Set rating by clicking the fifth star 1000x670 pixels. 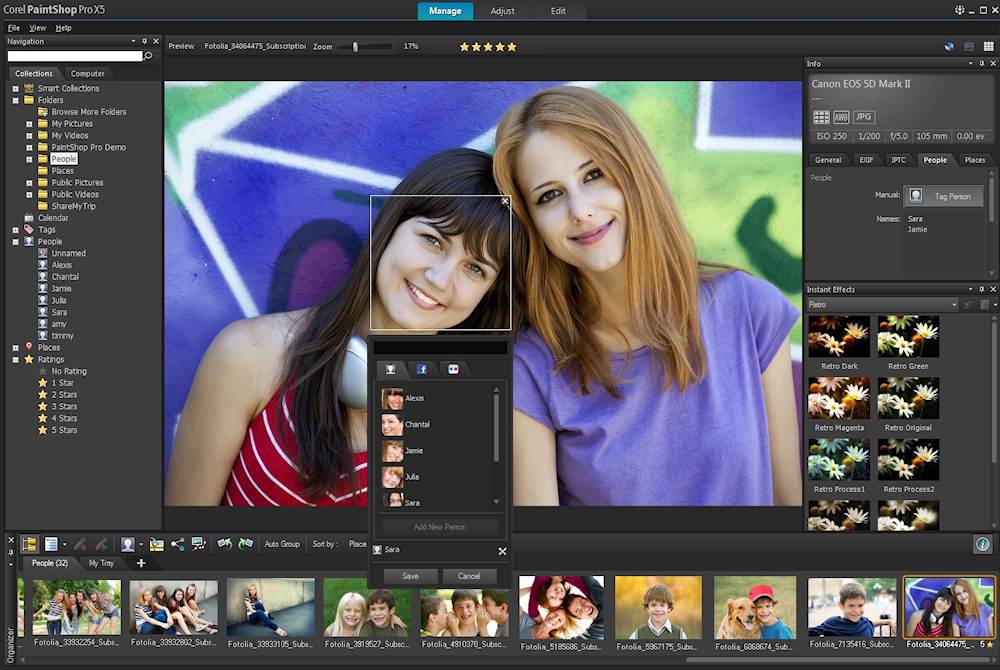point(513,47)
